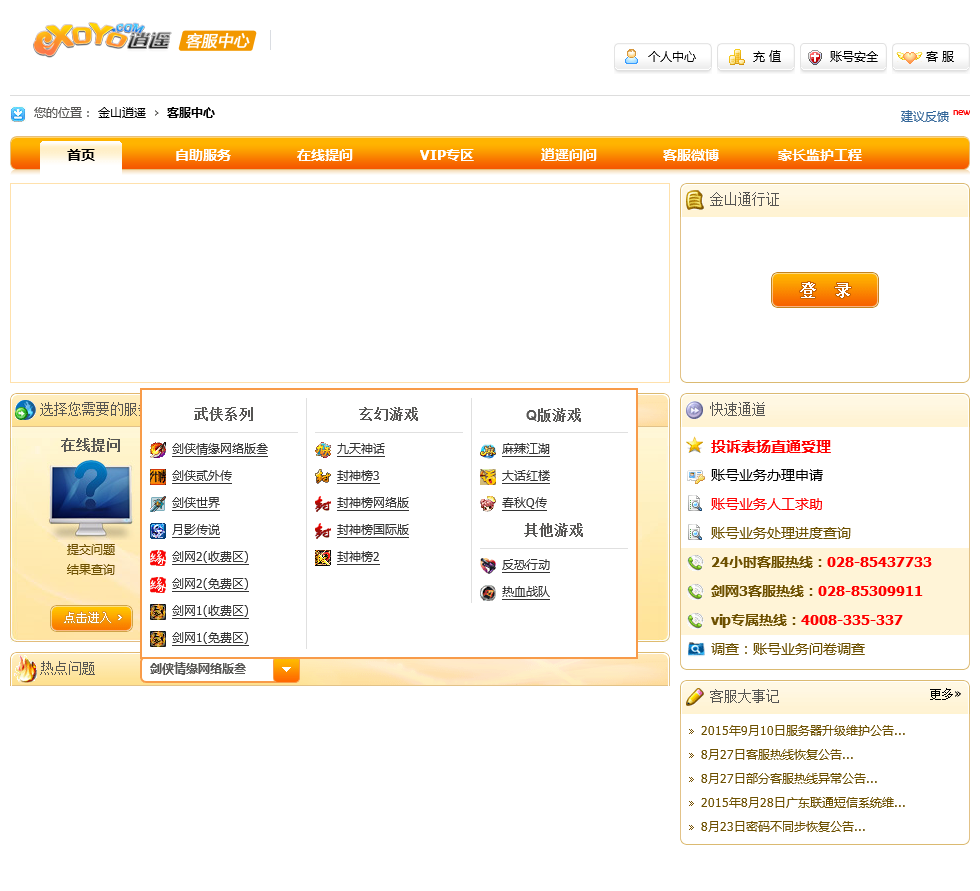980x891 pixels.
Task: Click the 剑侠情缘网络版叁 game icon
Action: tap(158, 449)
